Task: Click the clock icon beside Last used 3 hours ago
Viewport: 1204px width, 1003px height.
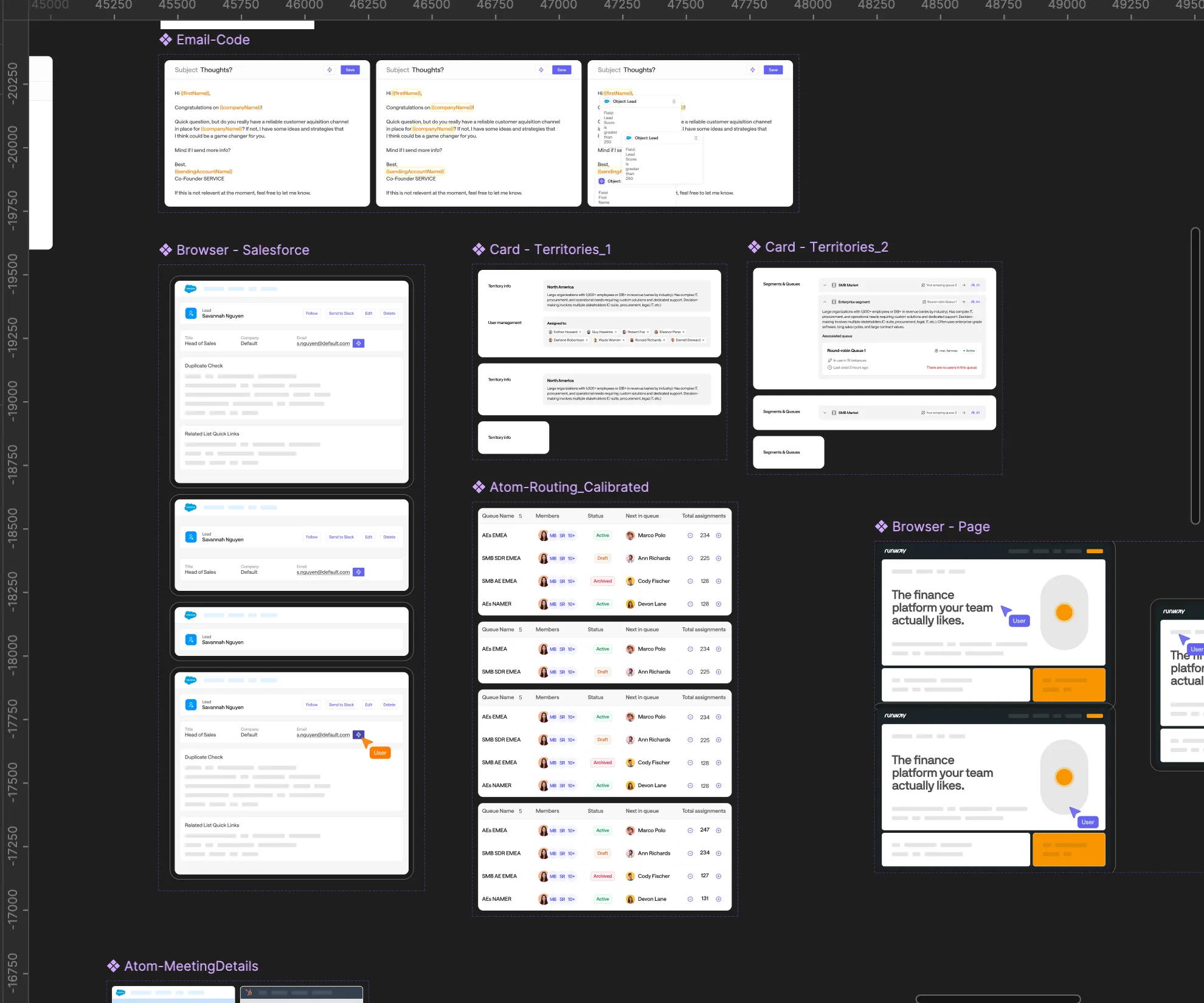Action: pyautogui.click(x=829, y=368)
